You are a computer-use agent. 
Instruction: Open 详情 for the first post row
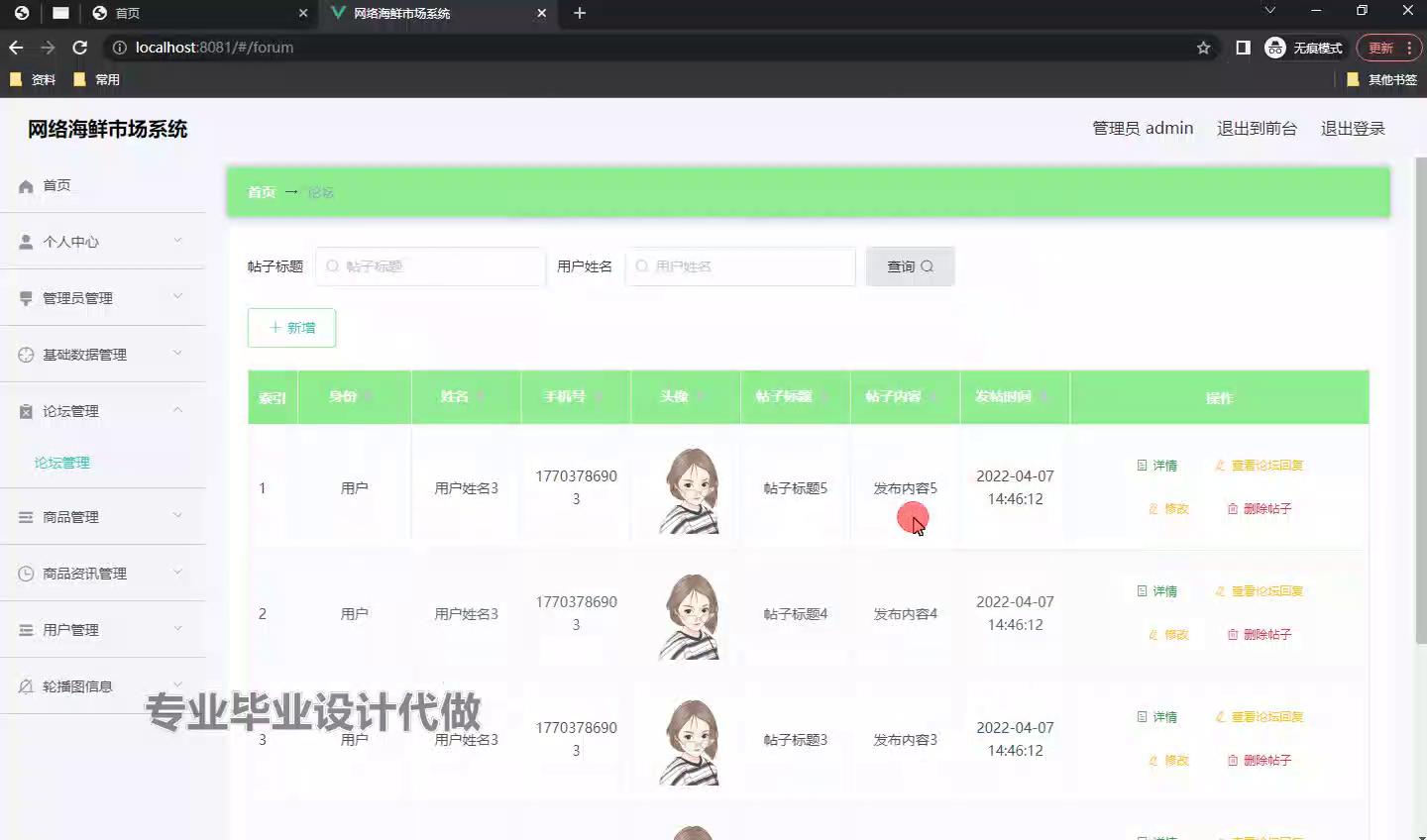tap(1157, 466)
